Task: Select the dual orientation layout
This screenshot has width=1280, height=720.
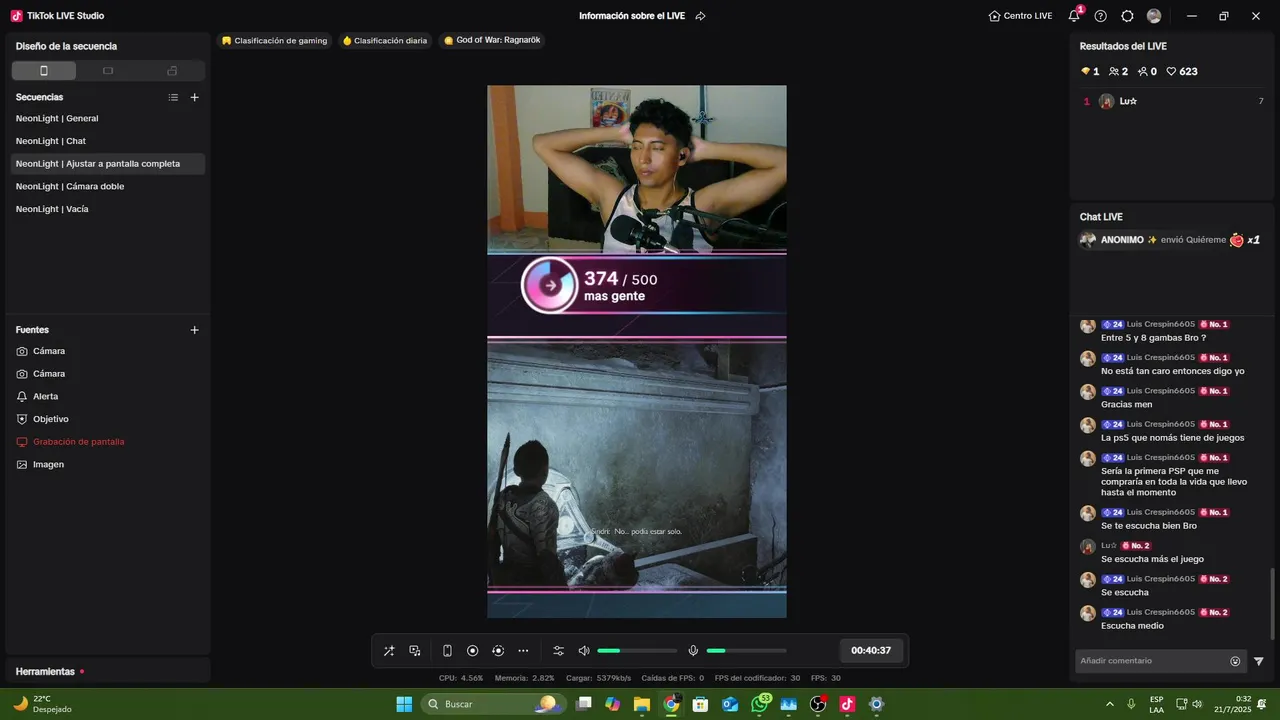Action: (172, 71)
